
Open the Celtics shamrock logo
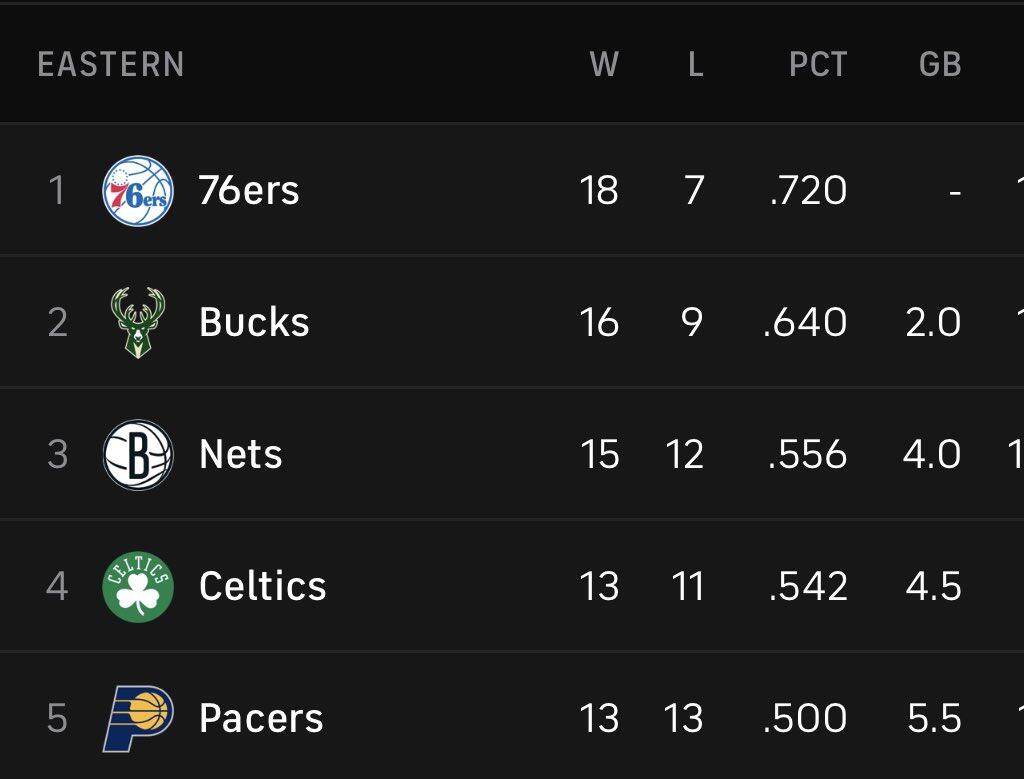click(x=138, y=586)
